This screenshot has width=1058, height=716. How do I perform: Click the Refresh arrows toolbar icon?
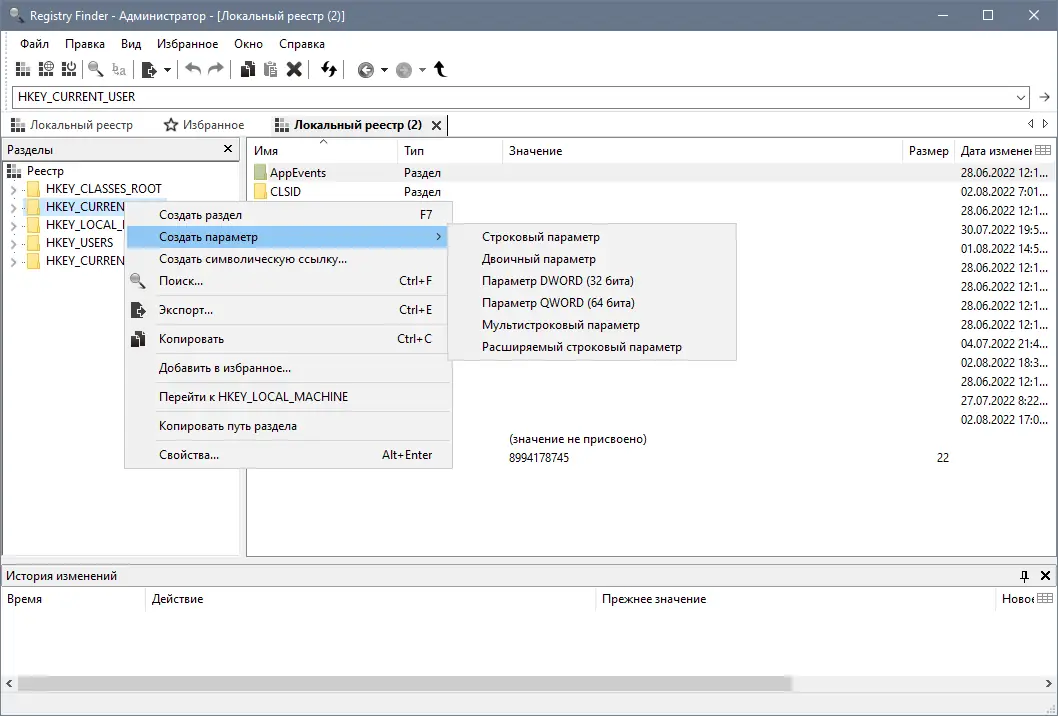tap(329, 69)
